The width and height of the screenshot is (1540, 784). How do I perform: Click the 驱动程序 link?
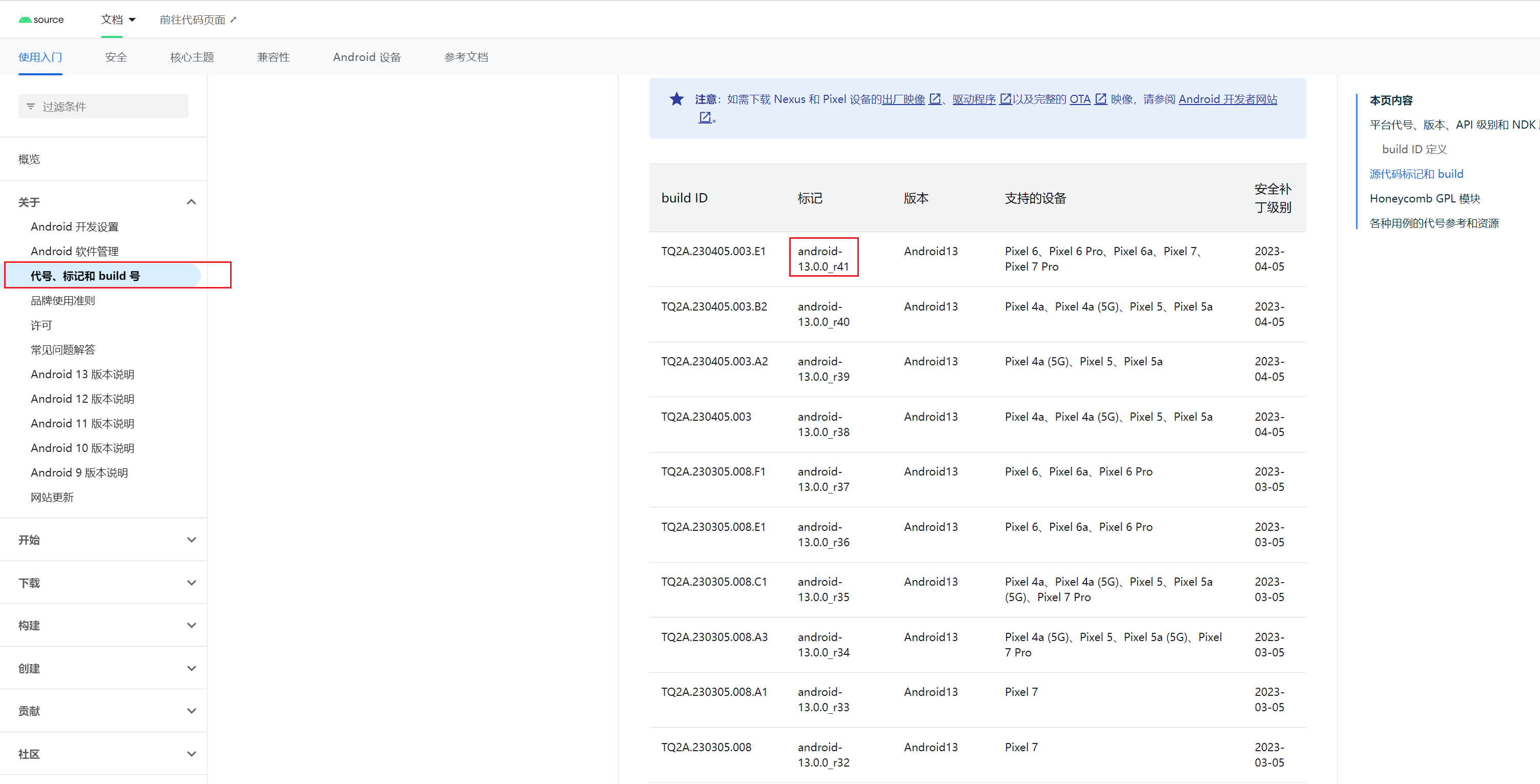(x=974, y=99)
